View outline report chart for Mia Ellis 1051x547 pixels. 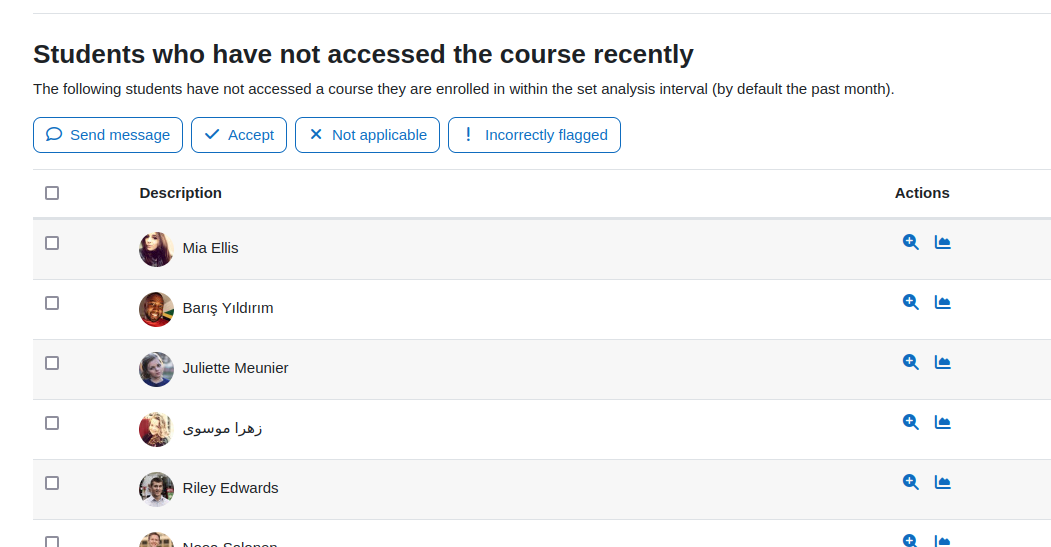942,242
